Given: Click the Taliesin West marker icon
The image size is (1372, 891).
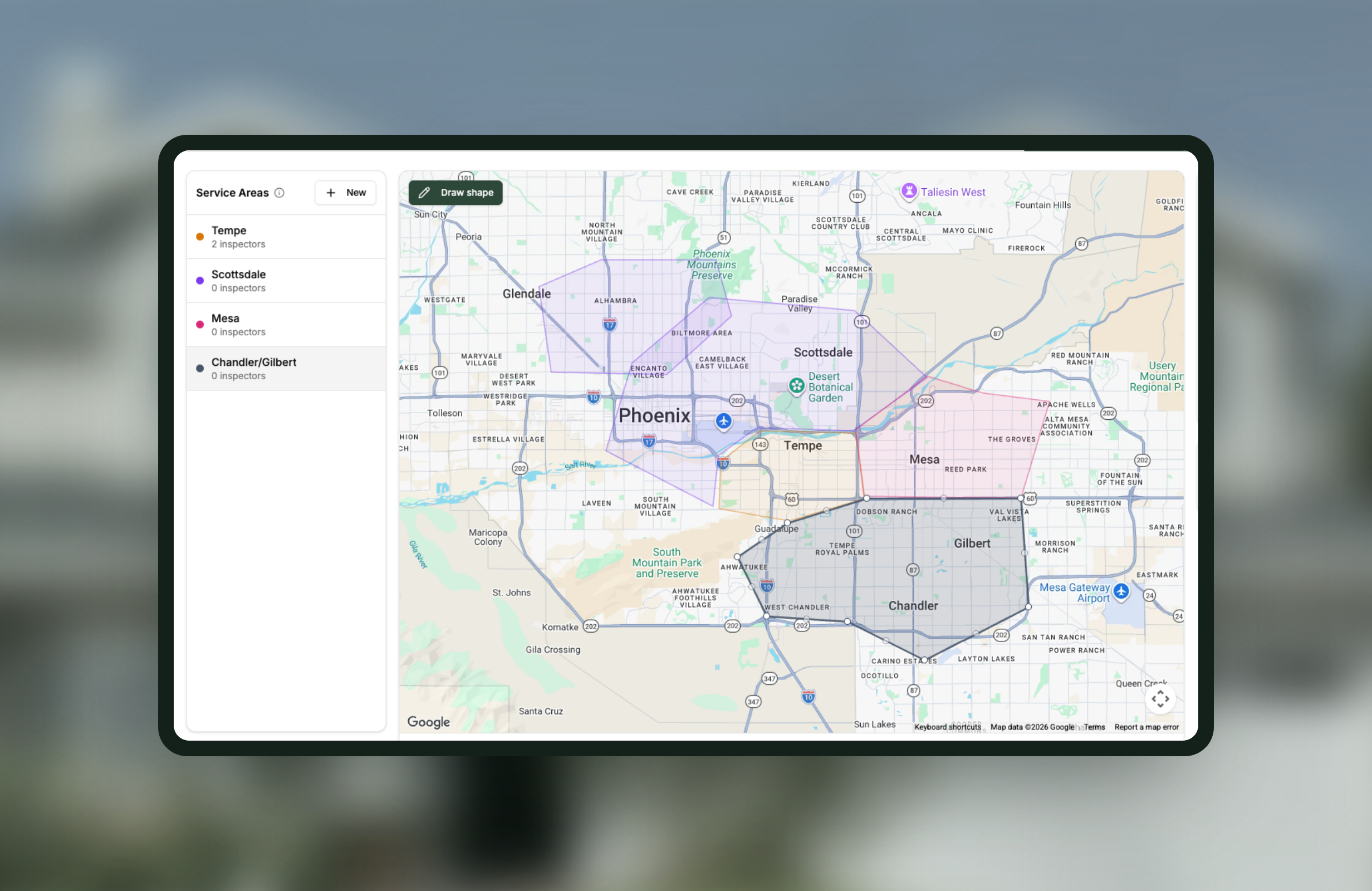Looking at the screenshot, I should [x=909, y=191].
